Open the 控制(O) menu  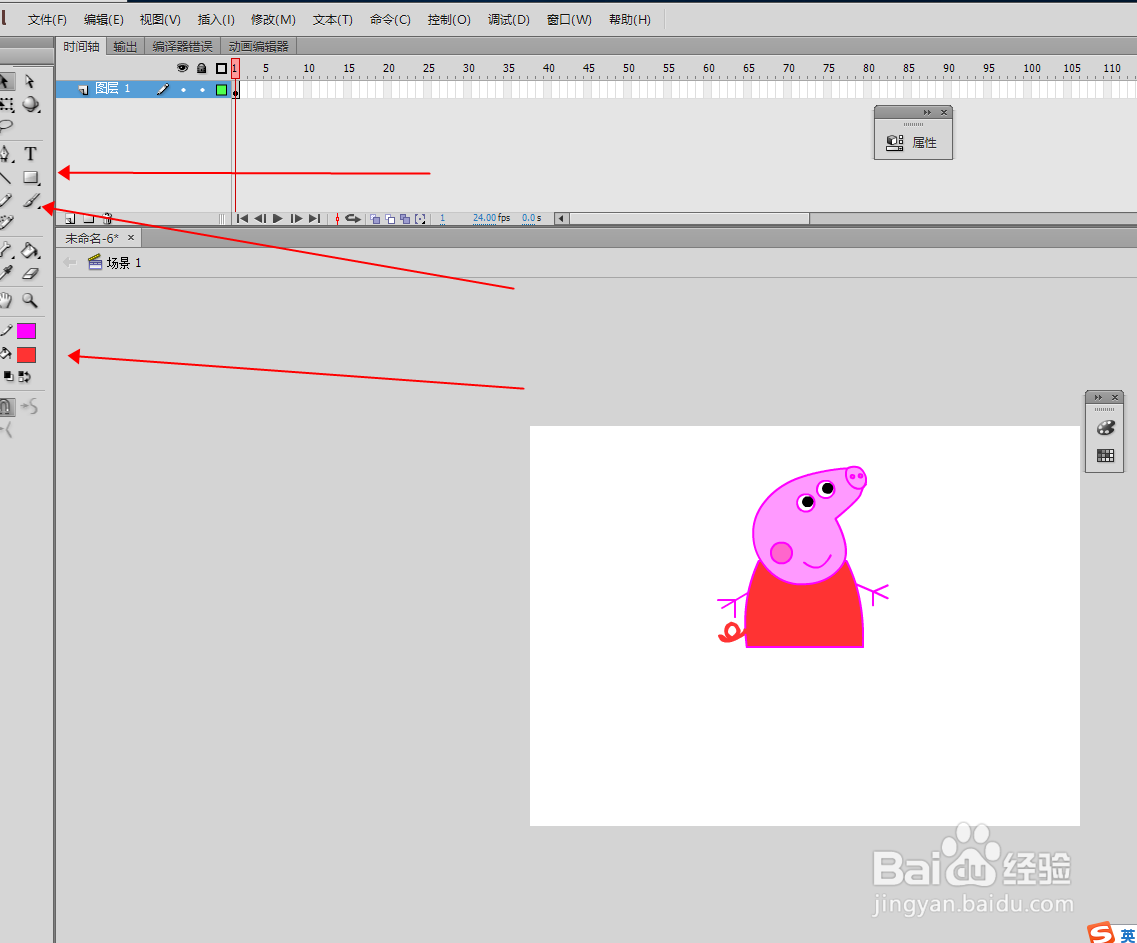click(449, 20)
